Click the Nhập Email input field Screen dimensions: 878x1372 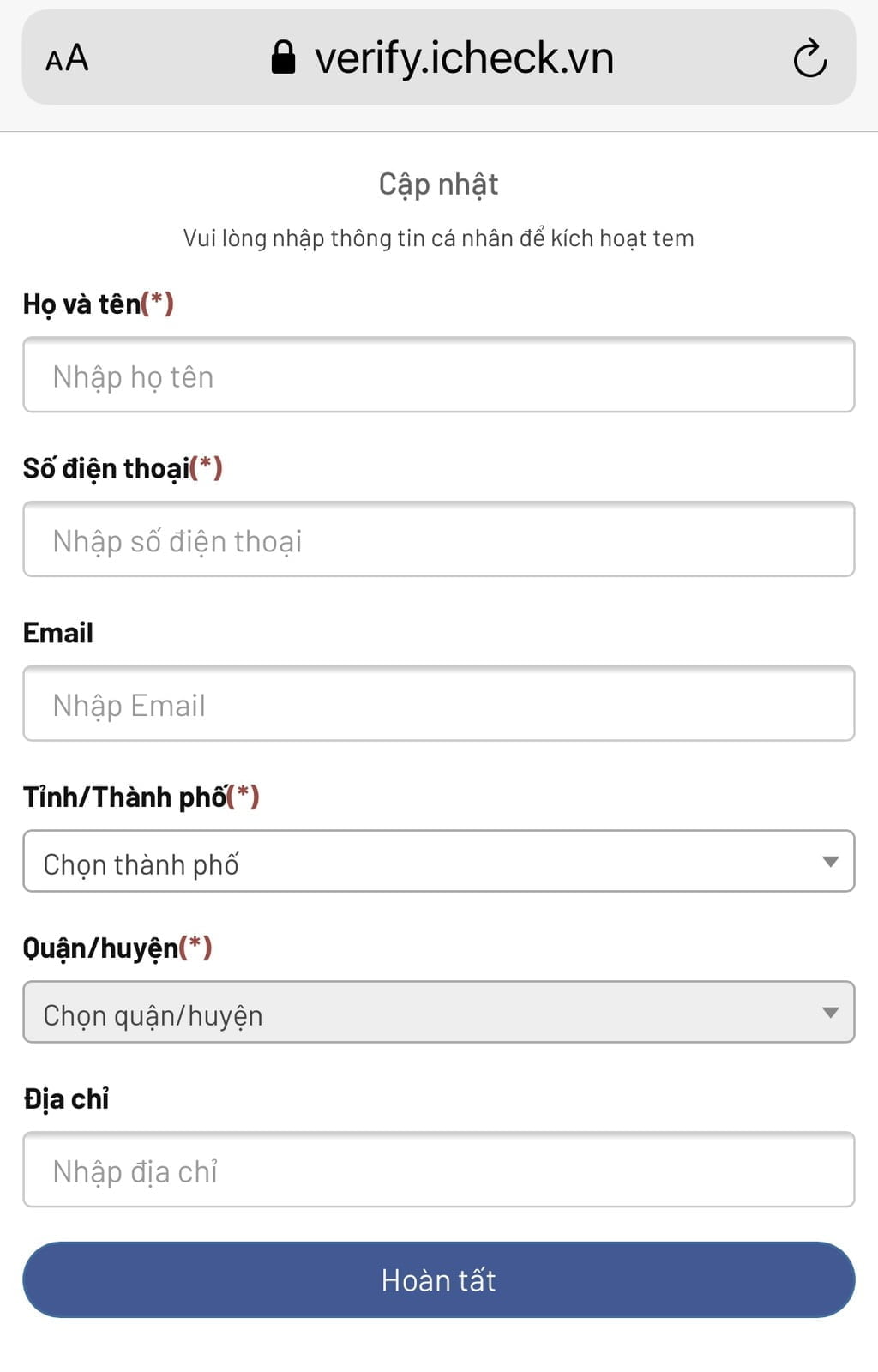coord(439,704)
